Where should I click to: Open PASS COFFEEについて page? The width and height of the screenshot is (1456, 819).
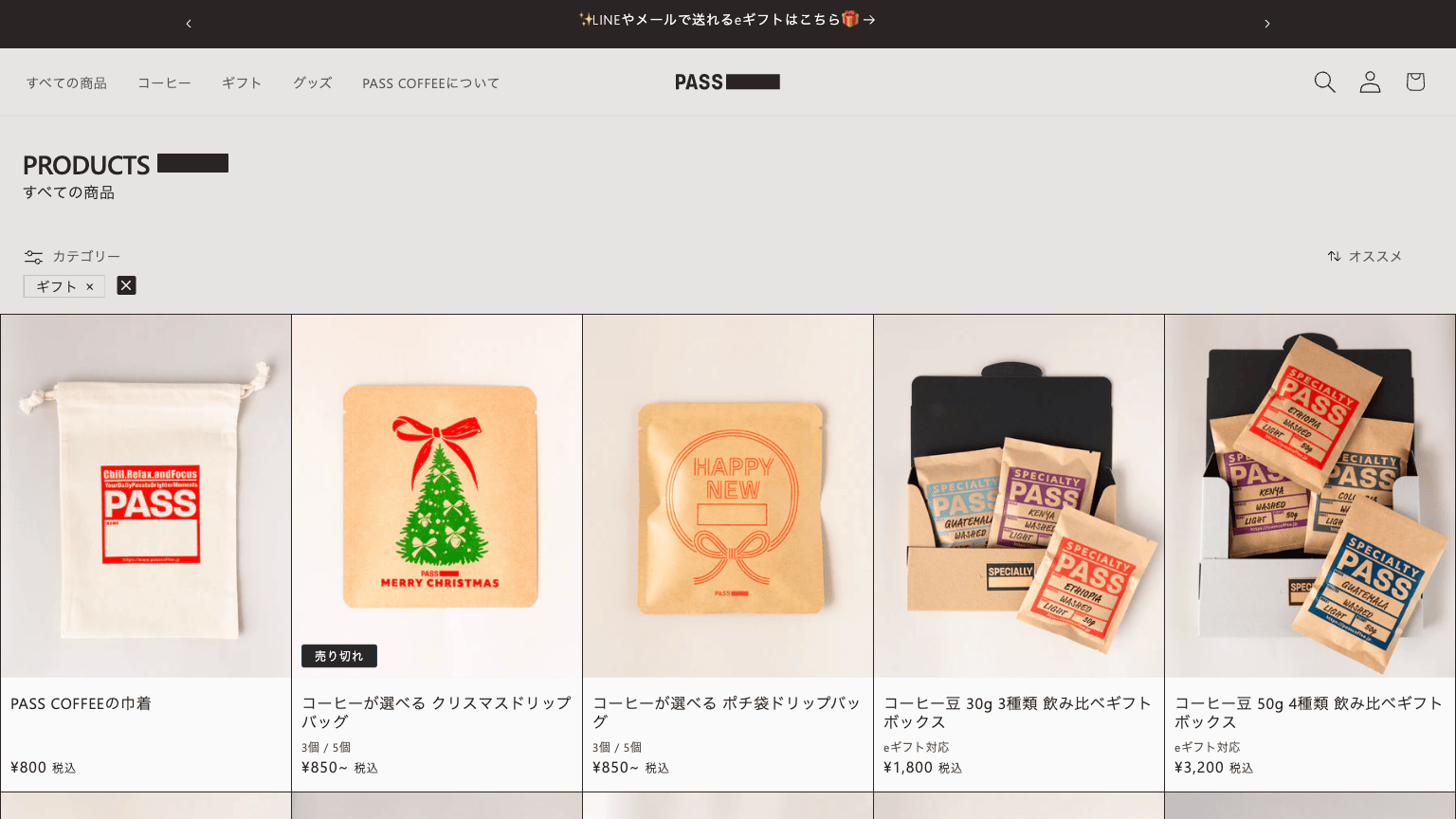coord(430,83)
